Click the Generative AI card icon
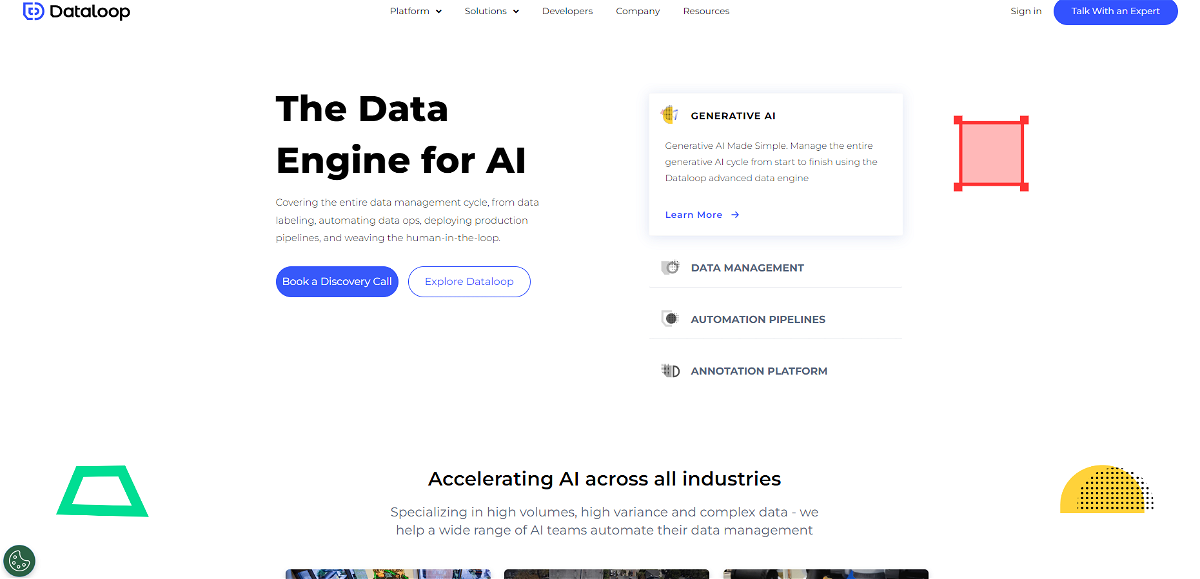Image resolution: width=1200 pixels, height=579 pixels. [670, 116]
